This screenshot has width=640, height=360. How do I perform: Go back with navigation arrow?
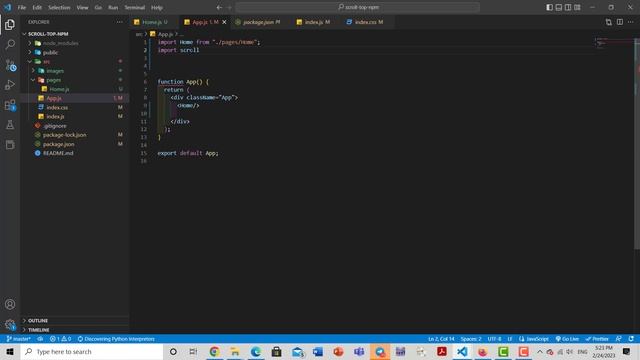(219, 7)
